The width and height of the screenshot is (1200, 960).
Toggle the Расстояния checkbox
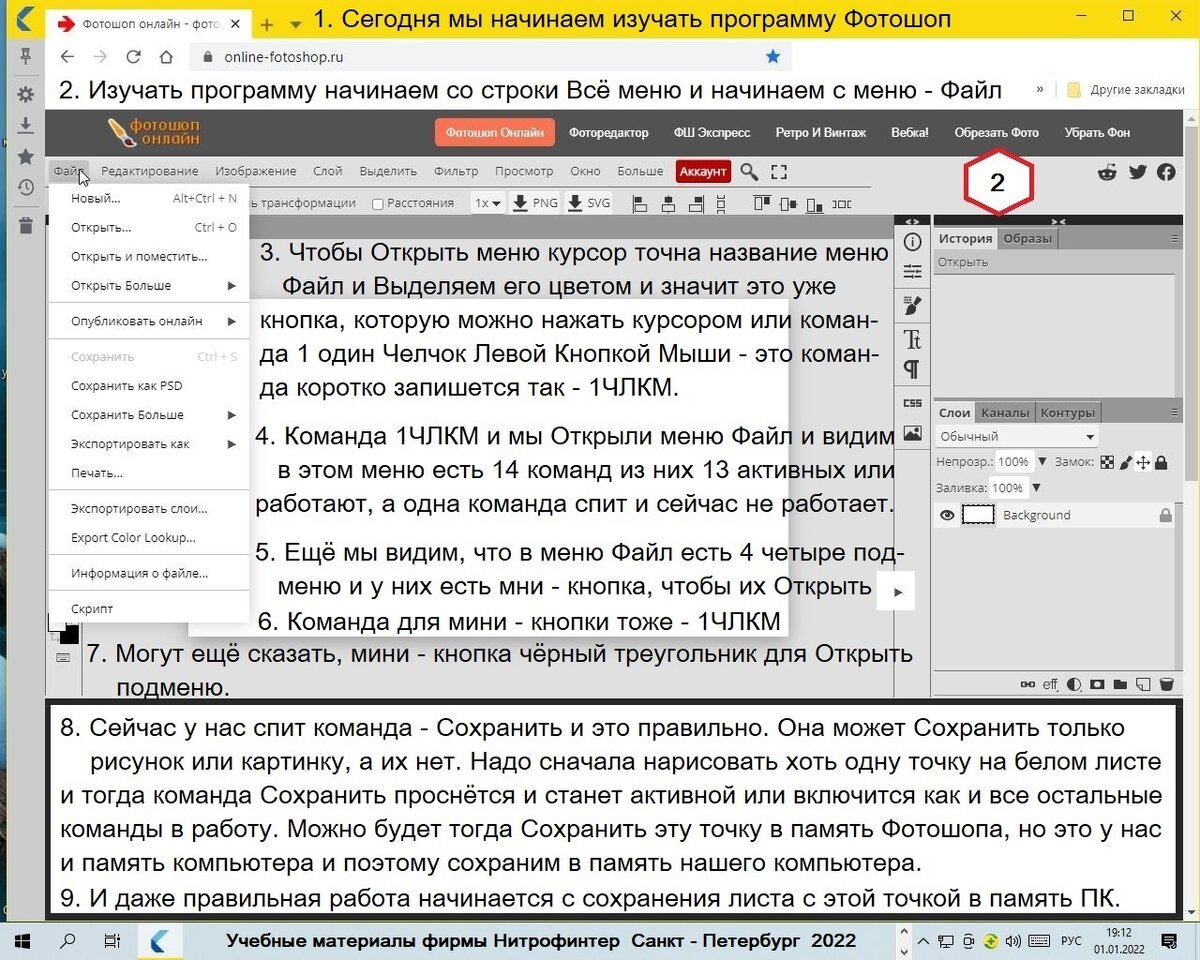(377, 203)
